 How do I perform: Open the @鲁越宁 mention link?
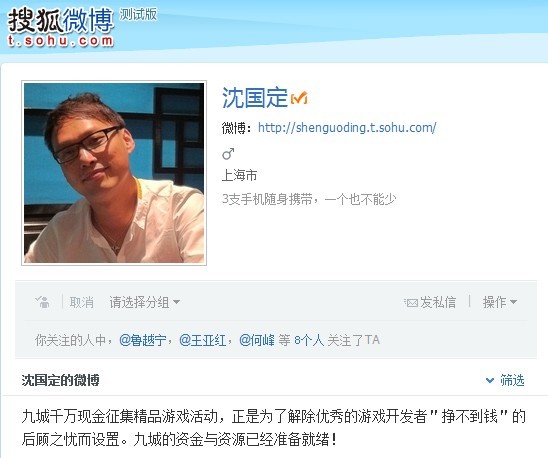[x=143, y=340]
